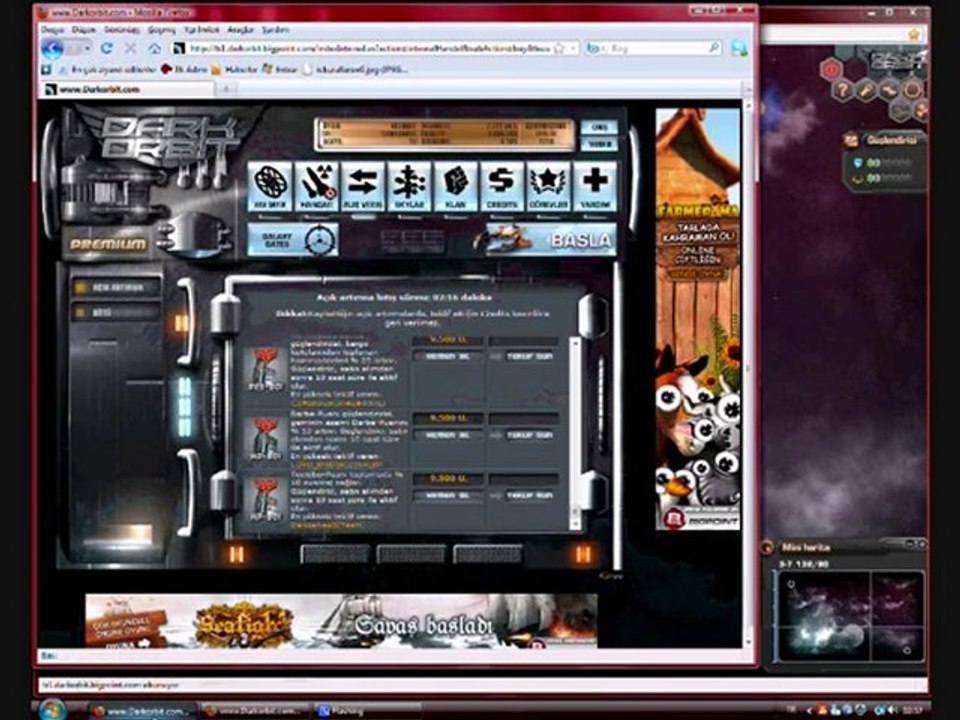The height and width of the screenshot is (720, 960).
Task: Open the Geçmiş menu
Action: tap(162, 29)
